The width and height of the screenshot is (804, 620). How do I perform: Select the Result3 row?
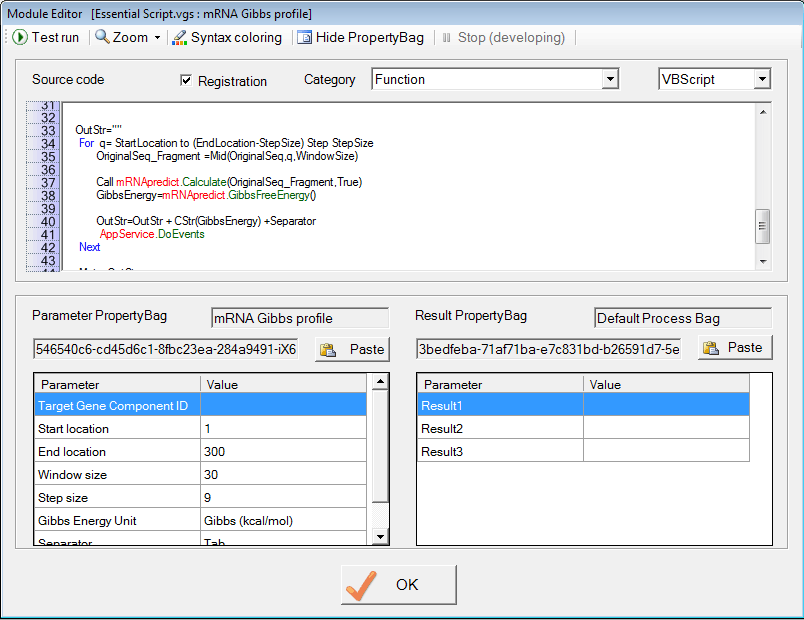coord(584,451)
